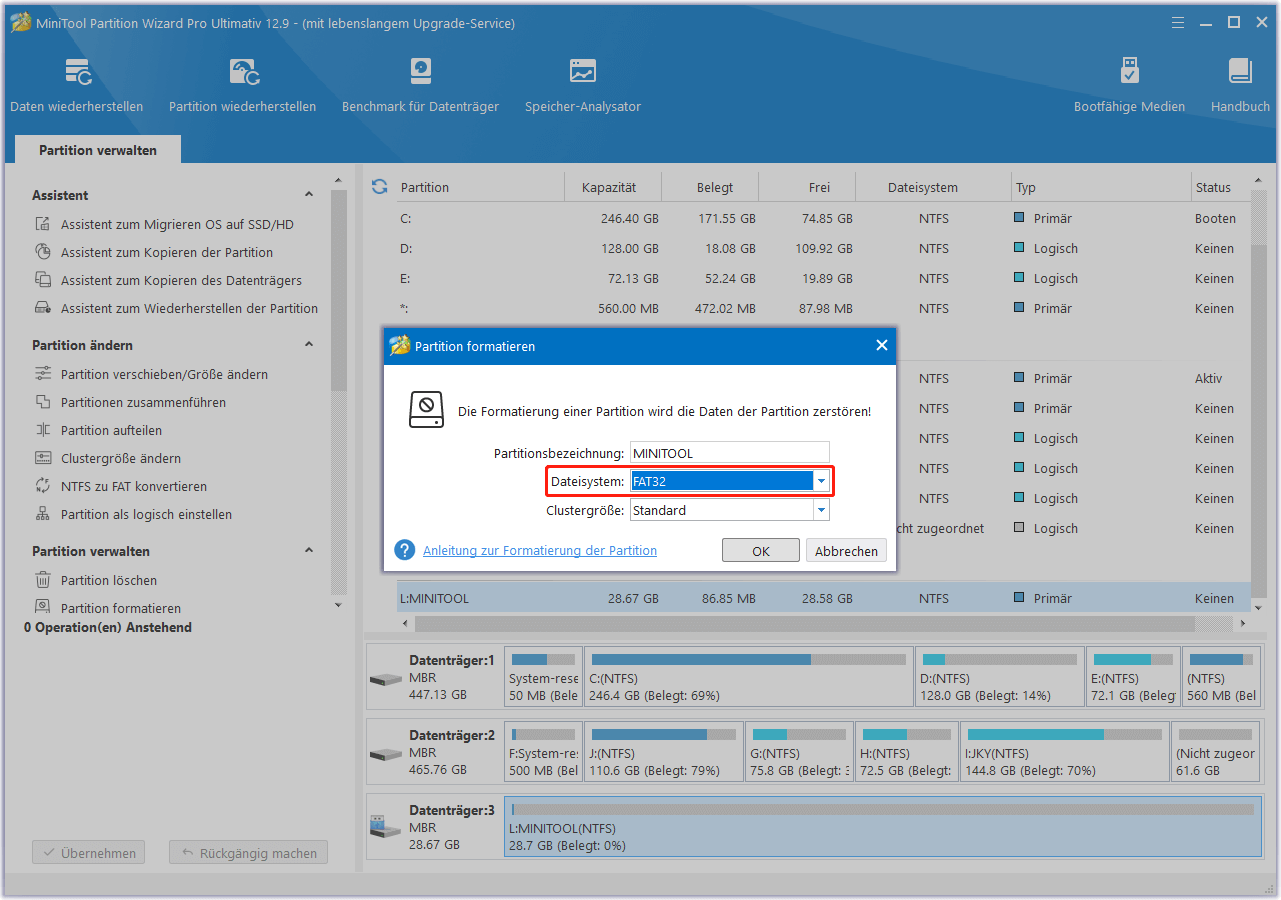Close the Partition formatieren dialog
This screenshot has width=1281, height=900.
pyautogui.click(x=882, y=345)
